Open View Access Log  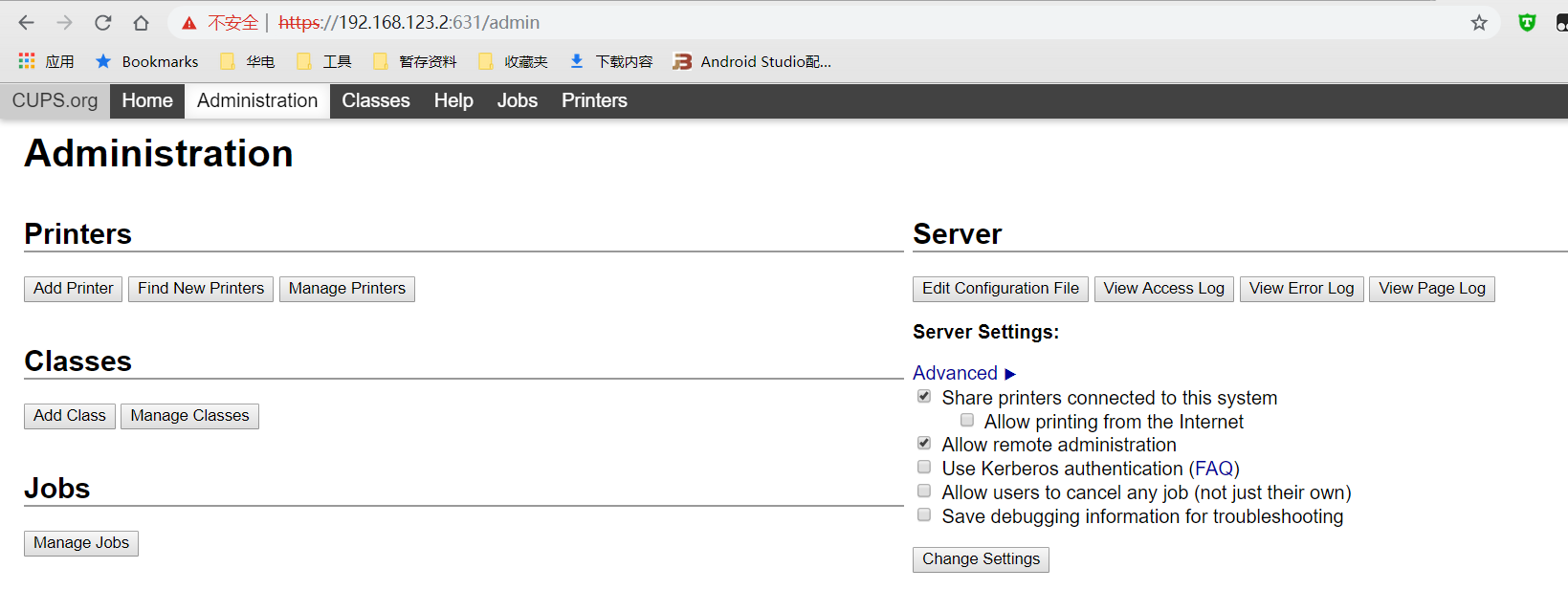click(1164, 289)
